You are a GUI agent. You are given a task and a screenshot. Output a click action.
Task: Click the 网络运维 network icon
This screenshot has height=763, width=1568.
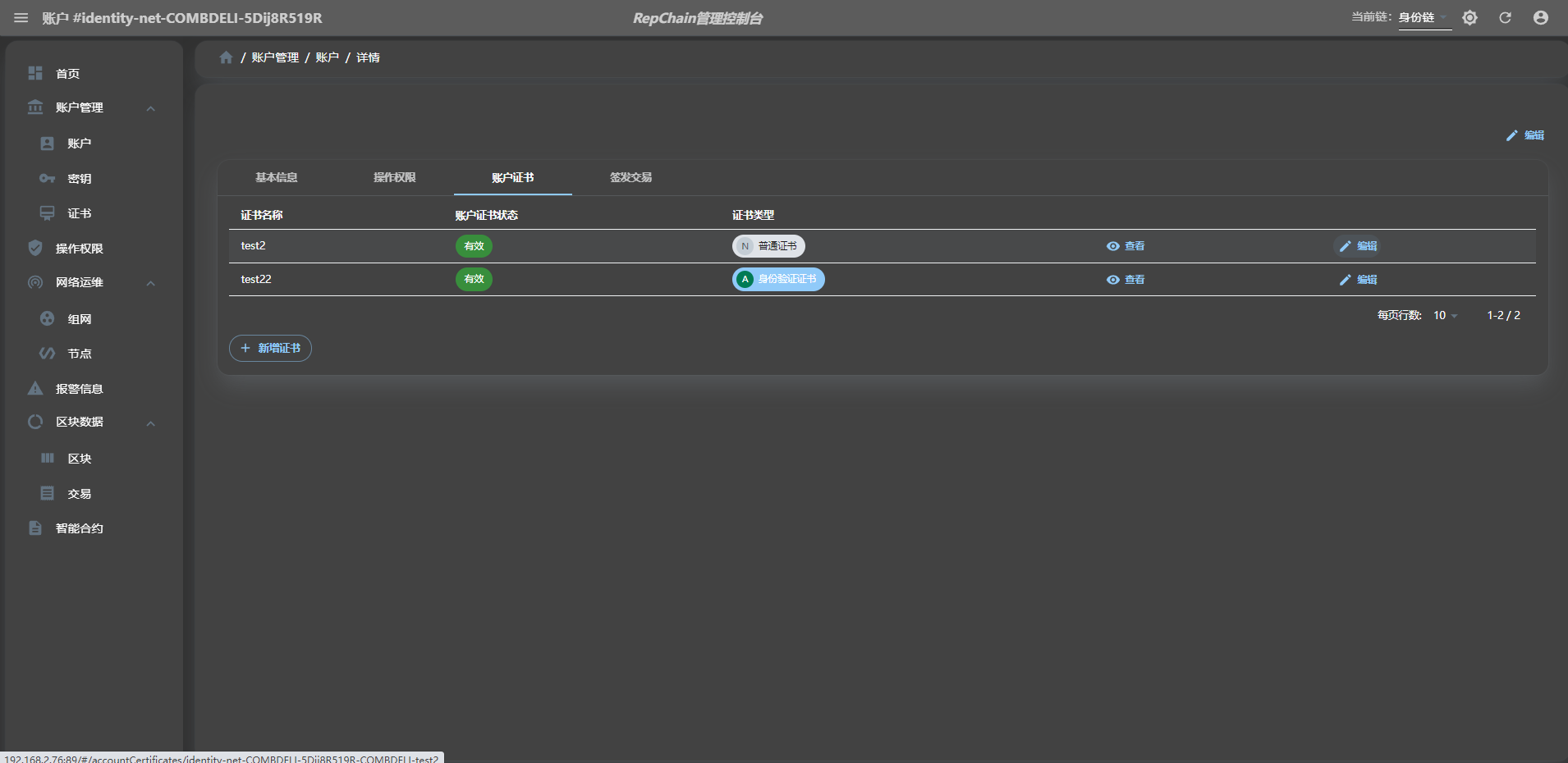[x=35, y=282]
